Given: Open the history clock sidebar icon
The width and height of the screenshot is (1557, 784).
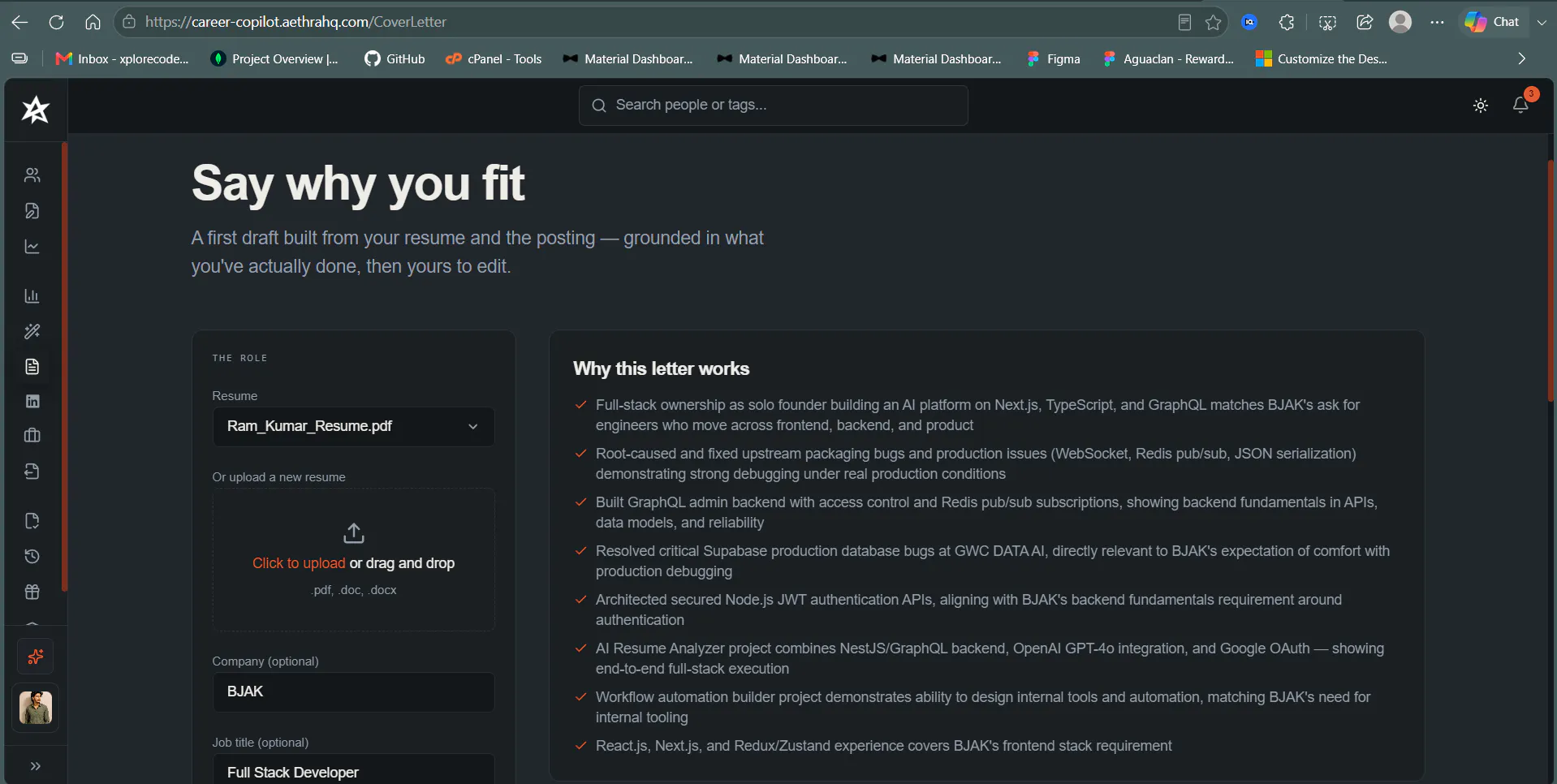Looking at the screenshot, I should [x=32, y=557].
